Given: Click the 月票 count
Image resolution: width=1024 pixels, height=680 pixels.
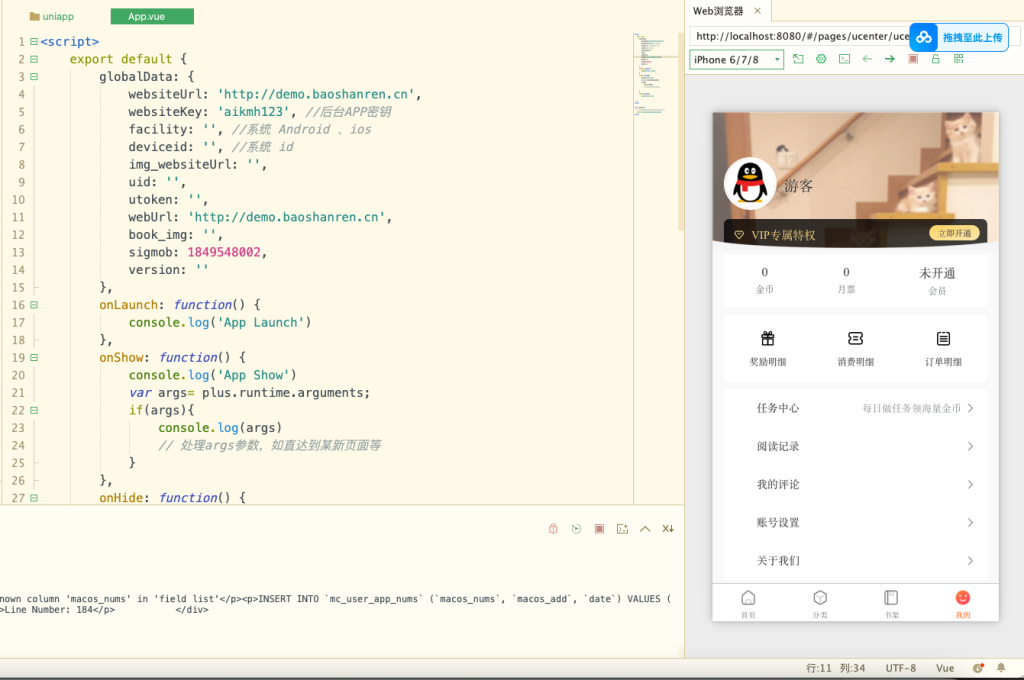Looking at the screenshot, I should [846, 280].
